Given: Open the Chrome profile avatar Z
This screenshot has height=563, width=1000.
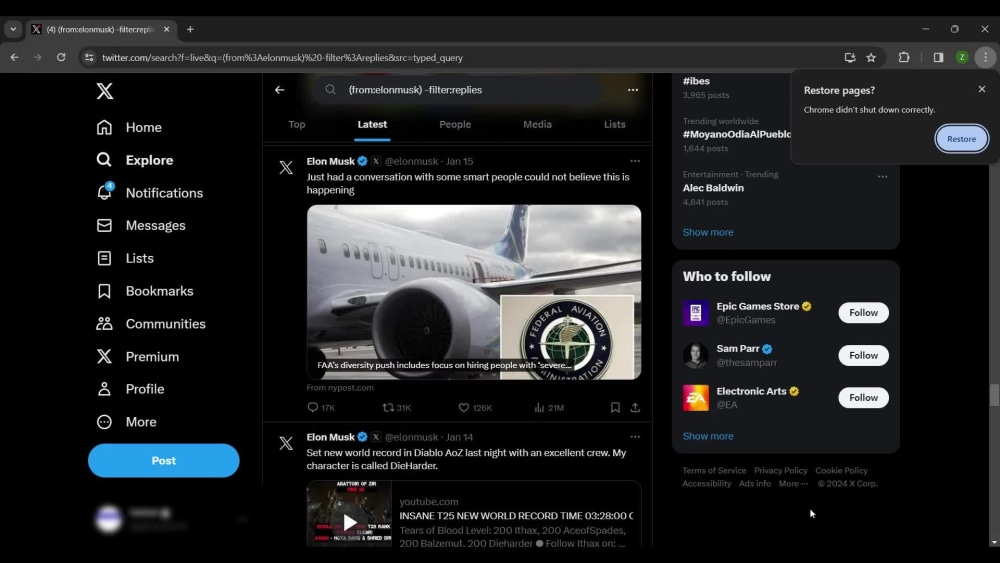Looking at the screenshot, I should pyautogui.click(x=962, y=57).
